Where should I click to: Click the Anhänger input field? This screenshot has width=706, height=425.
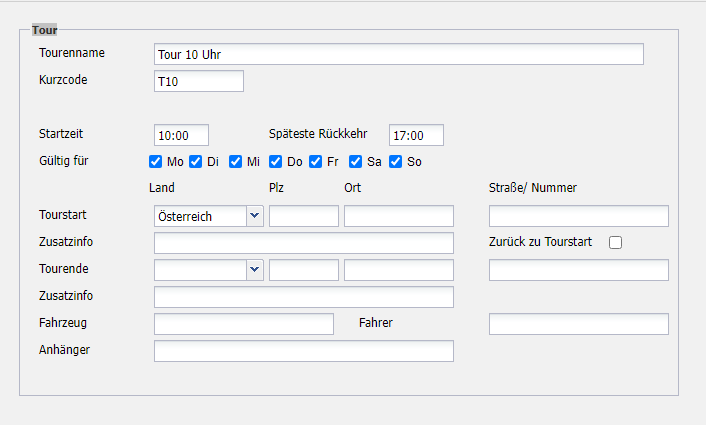303,351
